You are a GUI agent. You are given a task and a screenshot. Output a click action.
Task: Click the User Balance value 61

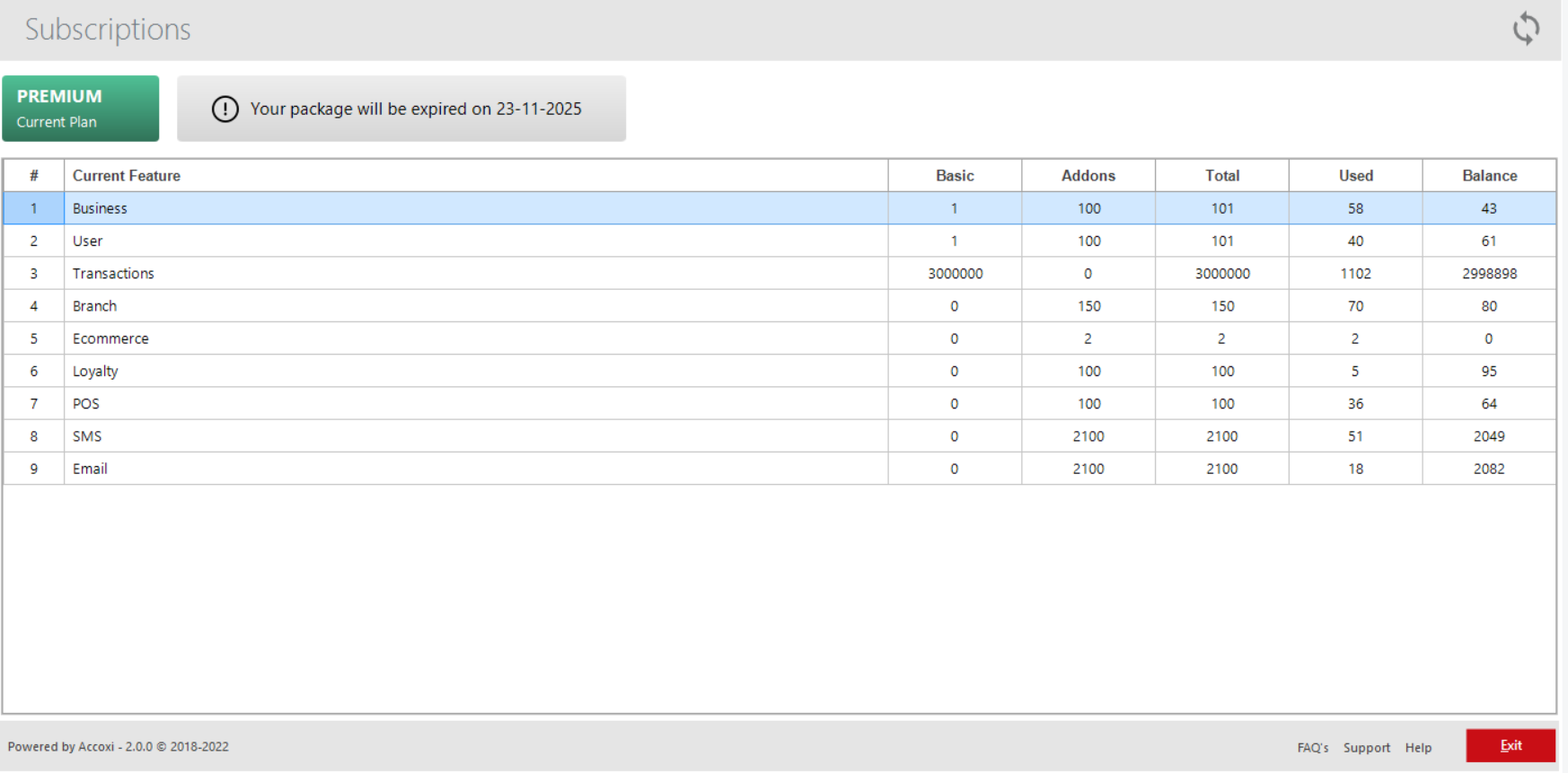[1489, 241]
